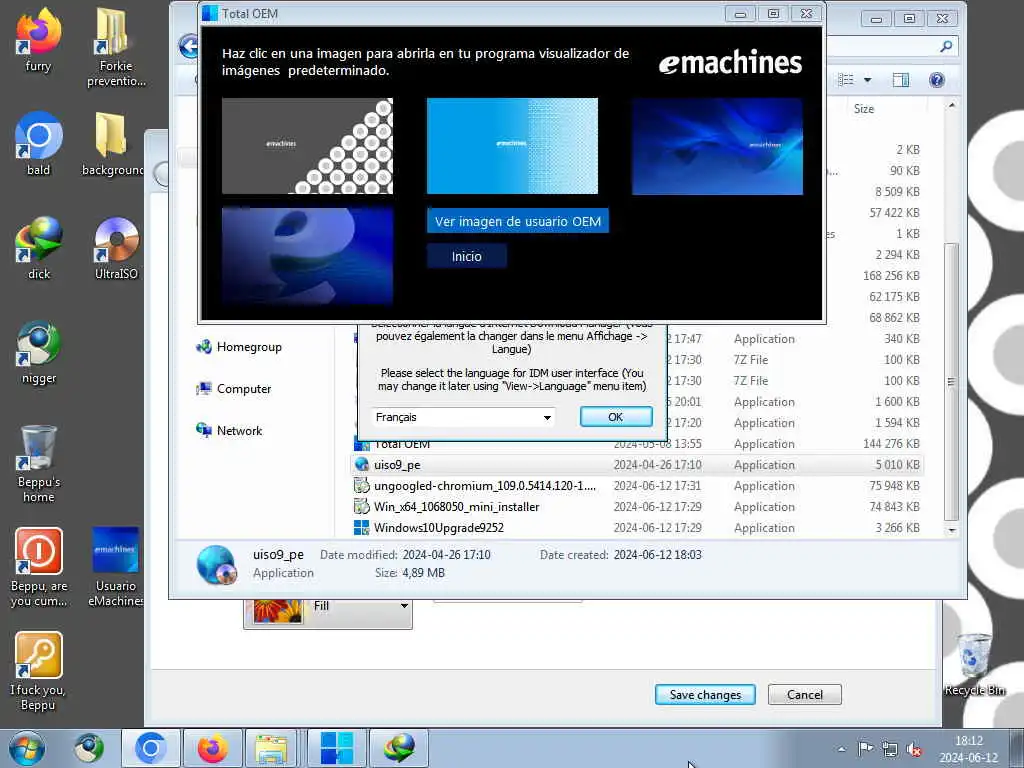Open Firefox from the taskbar

[212, 748]
